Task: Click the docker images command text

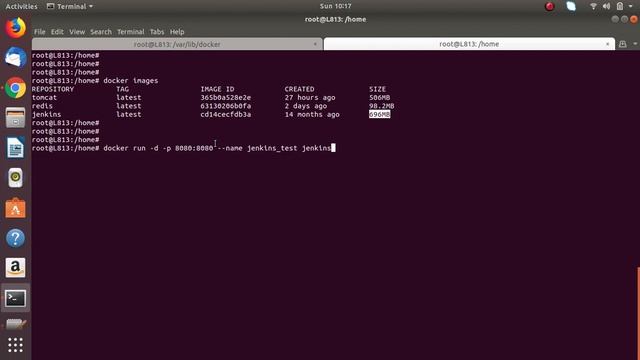Action: coord(131,81)
